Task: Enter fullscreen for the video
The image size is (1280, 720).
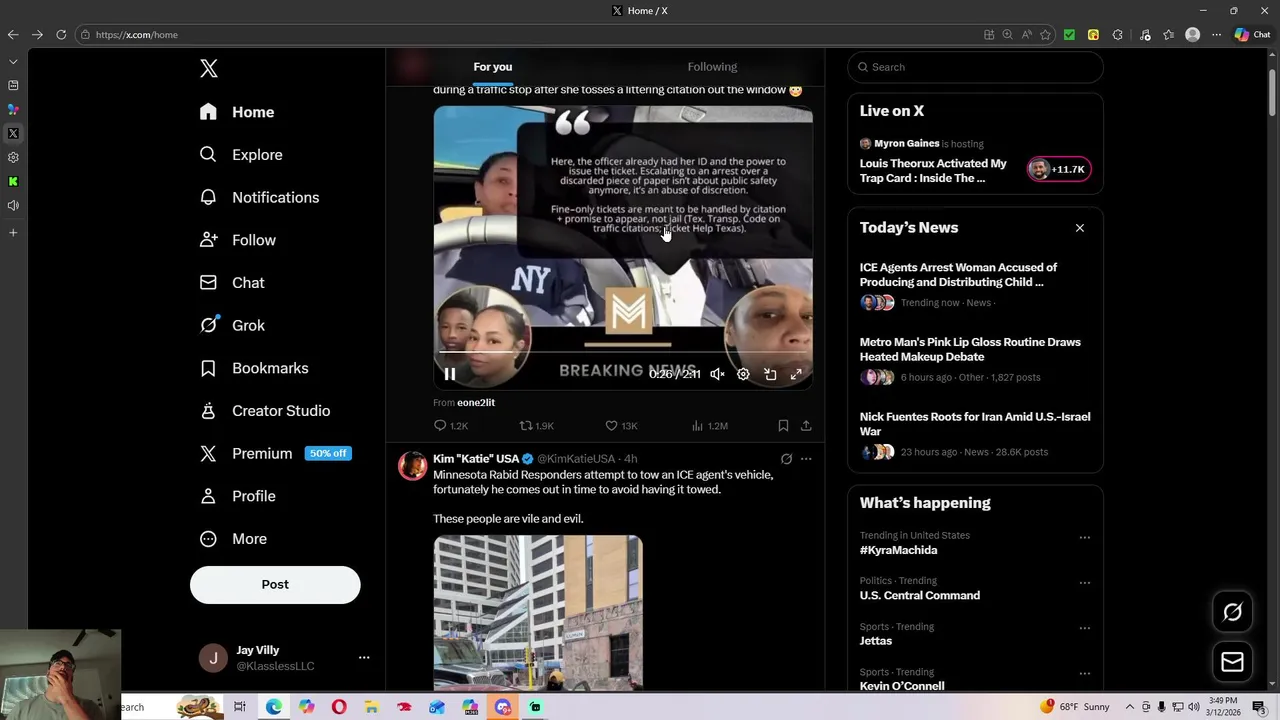Action: (796, 374)
